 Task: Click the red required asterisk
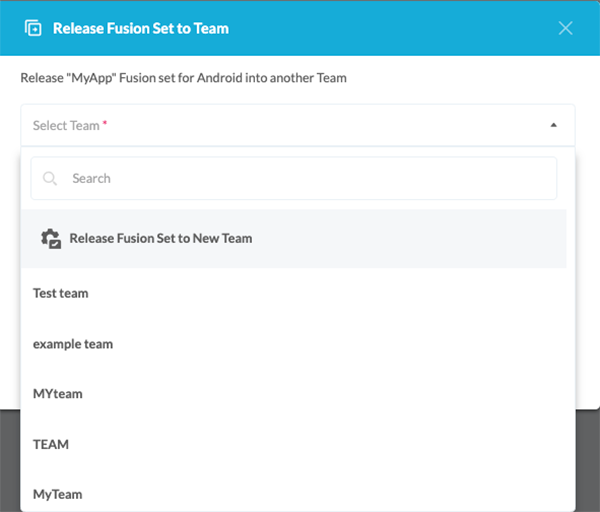click(105, 124)
